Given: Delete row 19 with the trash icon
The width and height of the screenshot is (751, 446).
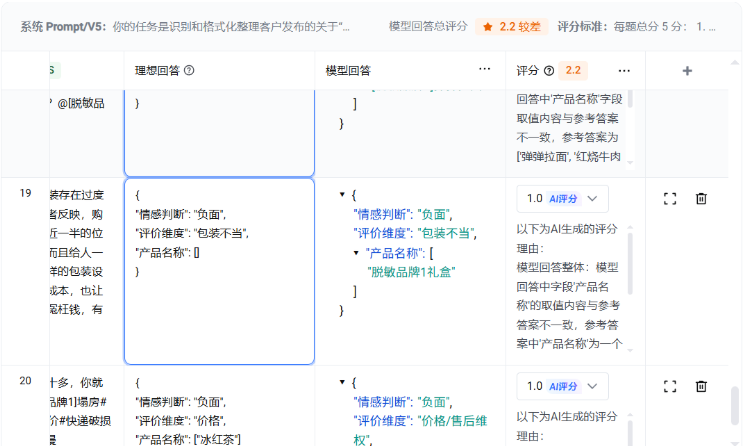Looking at the screenshot, I should (x=701, y=198).
